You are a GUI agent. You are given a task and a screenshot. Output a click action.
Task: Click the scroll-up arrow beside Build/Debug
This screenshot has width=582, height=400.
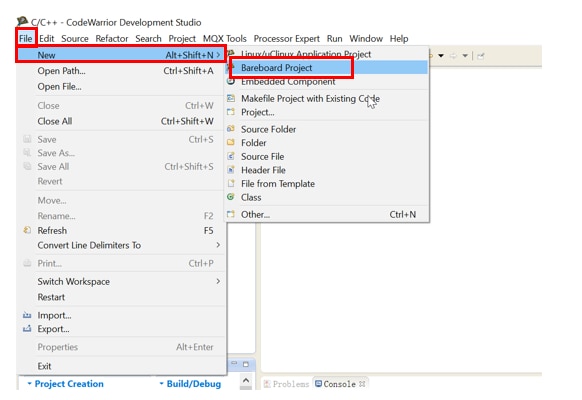[x=246, y=380]
